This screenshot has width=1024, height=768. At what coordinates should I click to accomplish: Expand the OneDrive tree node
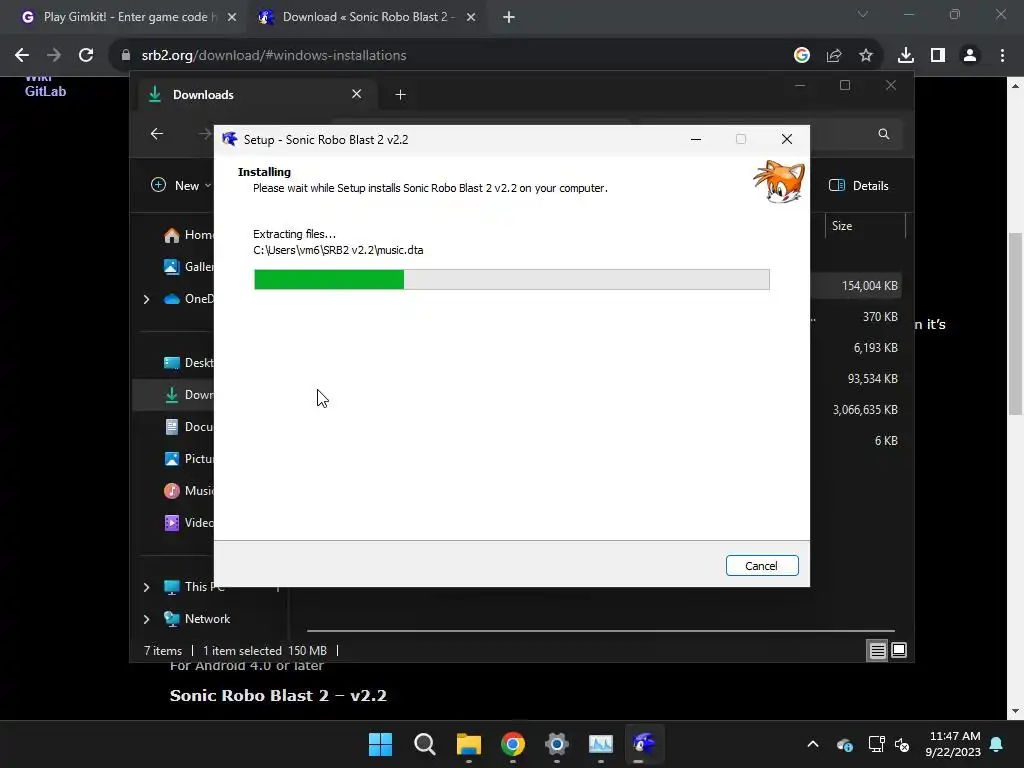[x=146, y=299]
